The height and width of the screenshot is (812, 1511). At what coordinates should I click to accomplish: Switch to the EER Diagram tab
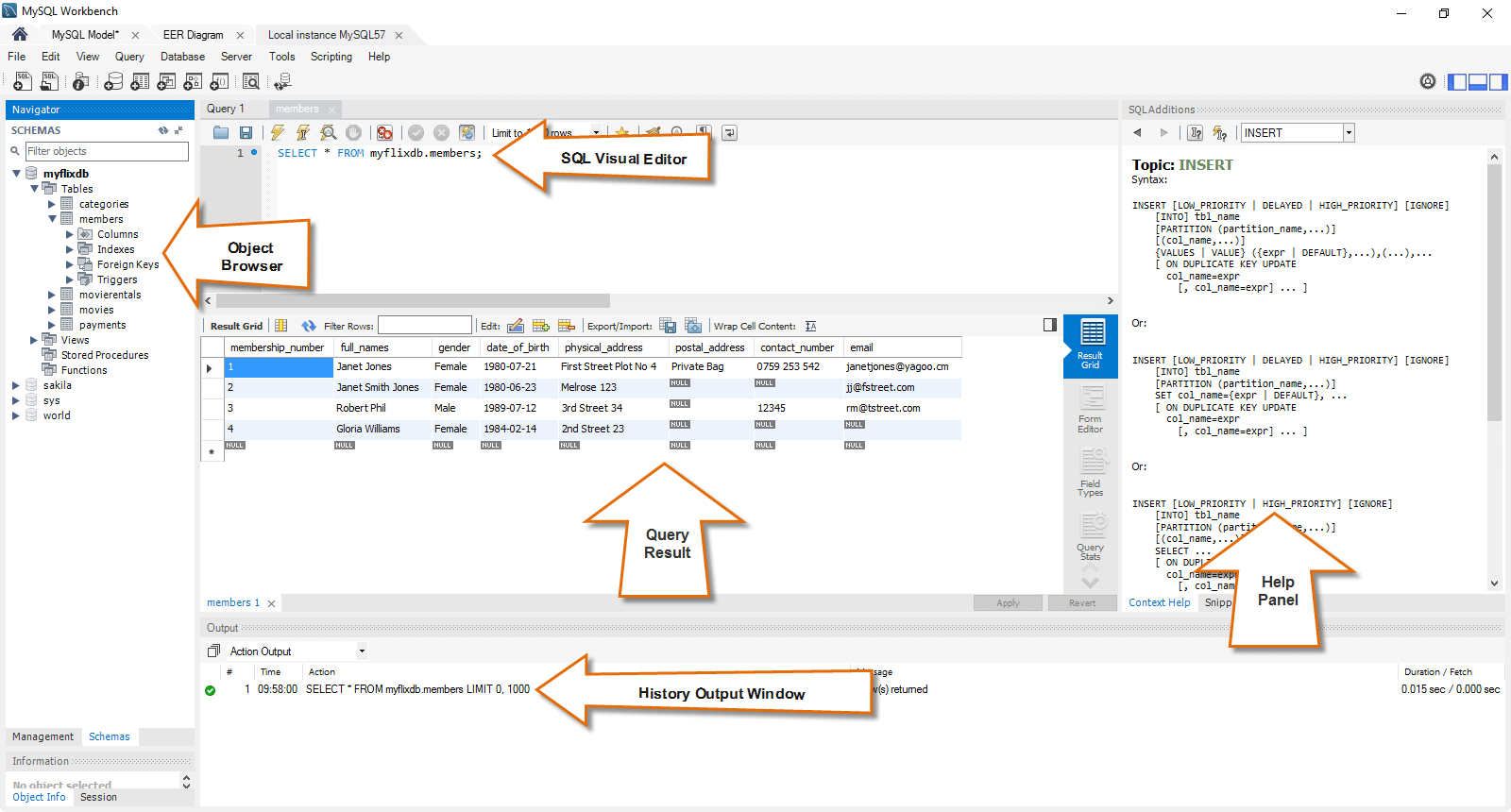coord(194,35)
